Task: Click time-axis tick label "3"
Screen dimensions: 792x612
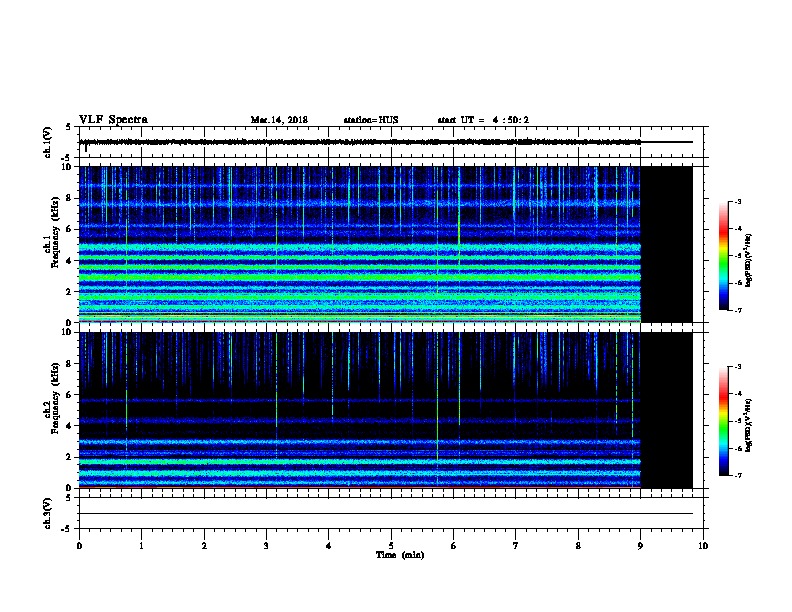Action: (266, 546)
